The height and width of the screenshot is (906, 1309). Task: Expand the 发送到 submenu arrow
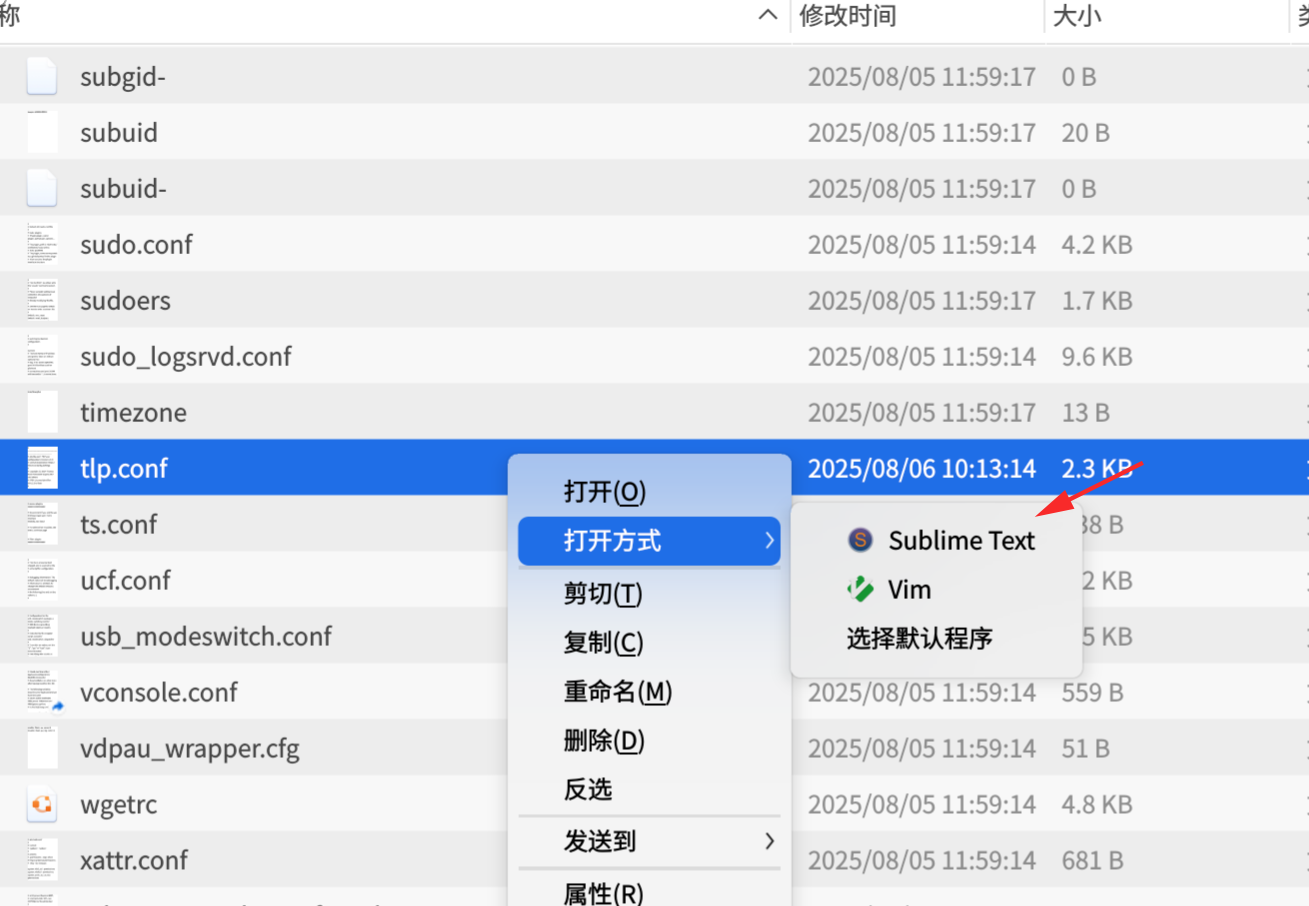769,841
